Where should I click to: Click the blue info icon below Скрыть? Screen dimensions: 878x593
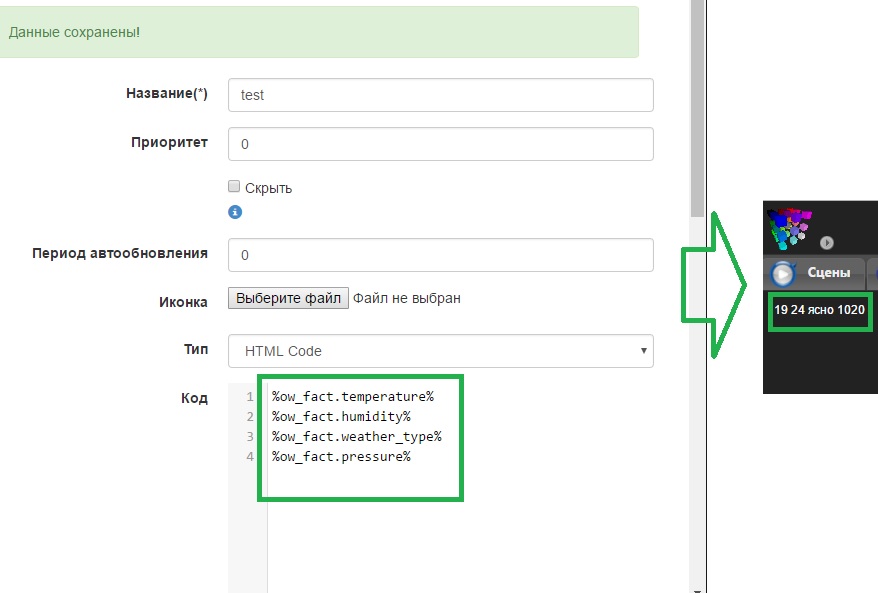235,212
